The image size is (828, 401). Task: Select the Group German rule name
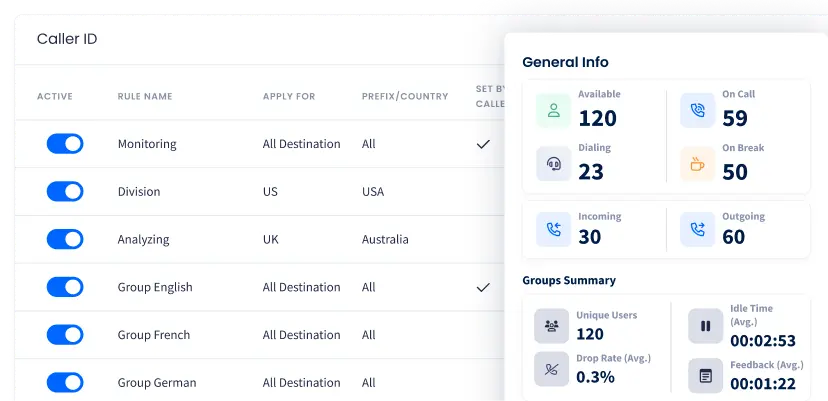coord(157,383)
